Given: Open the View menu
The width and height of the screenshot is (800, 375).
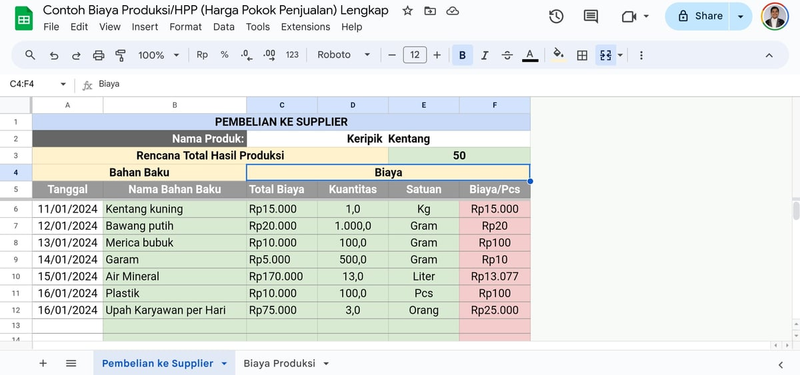Looking at the screenshot, I should click(x=110, y=27).
